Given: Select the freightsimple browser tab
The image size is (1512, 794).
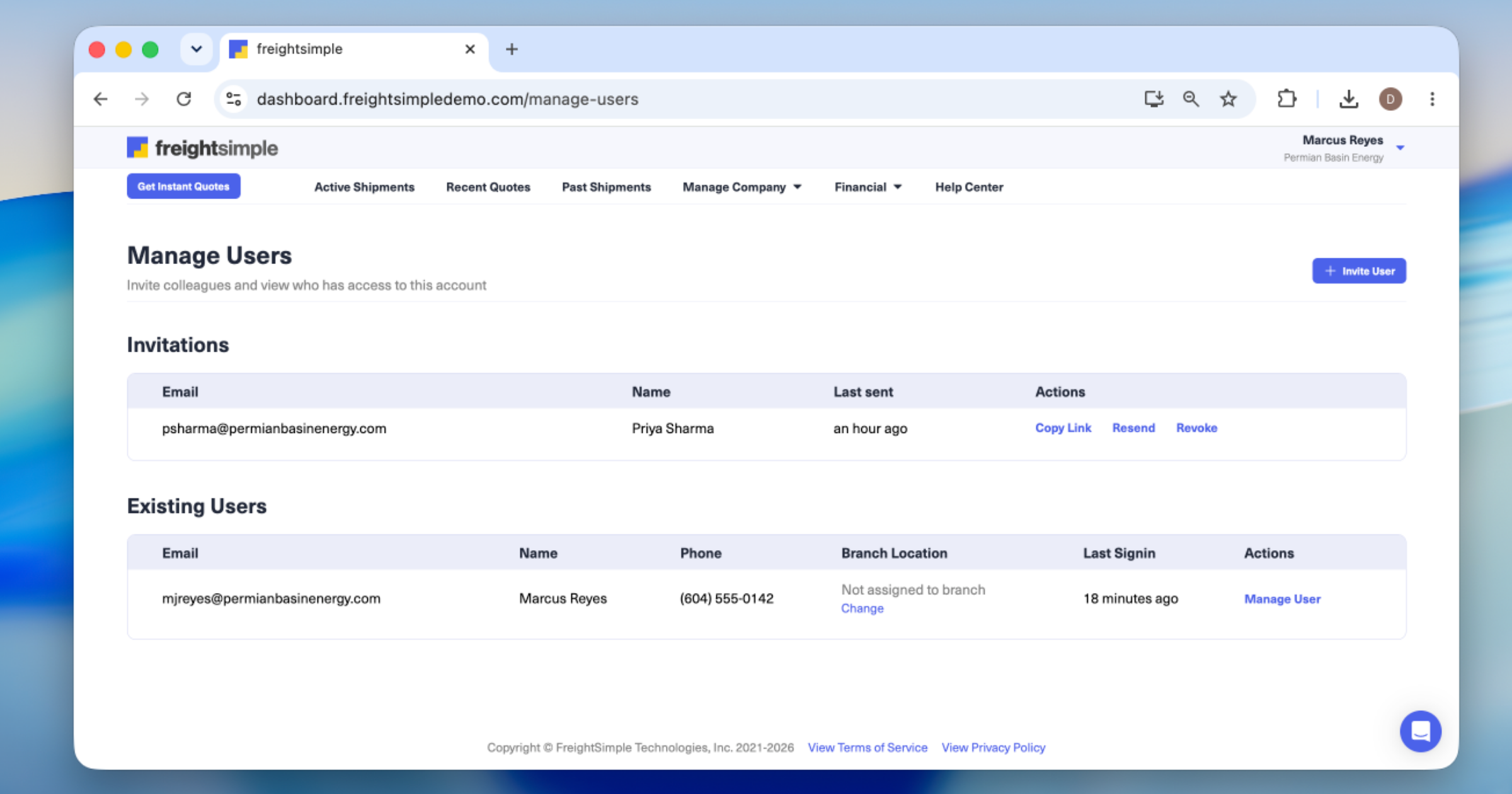Looking at the screenshot, I should click(353, 49).
